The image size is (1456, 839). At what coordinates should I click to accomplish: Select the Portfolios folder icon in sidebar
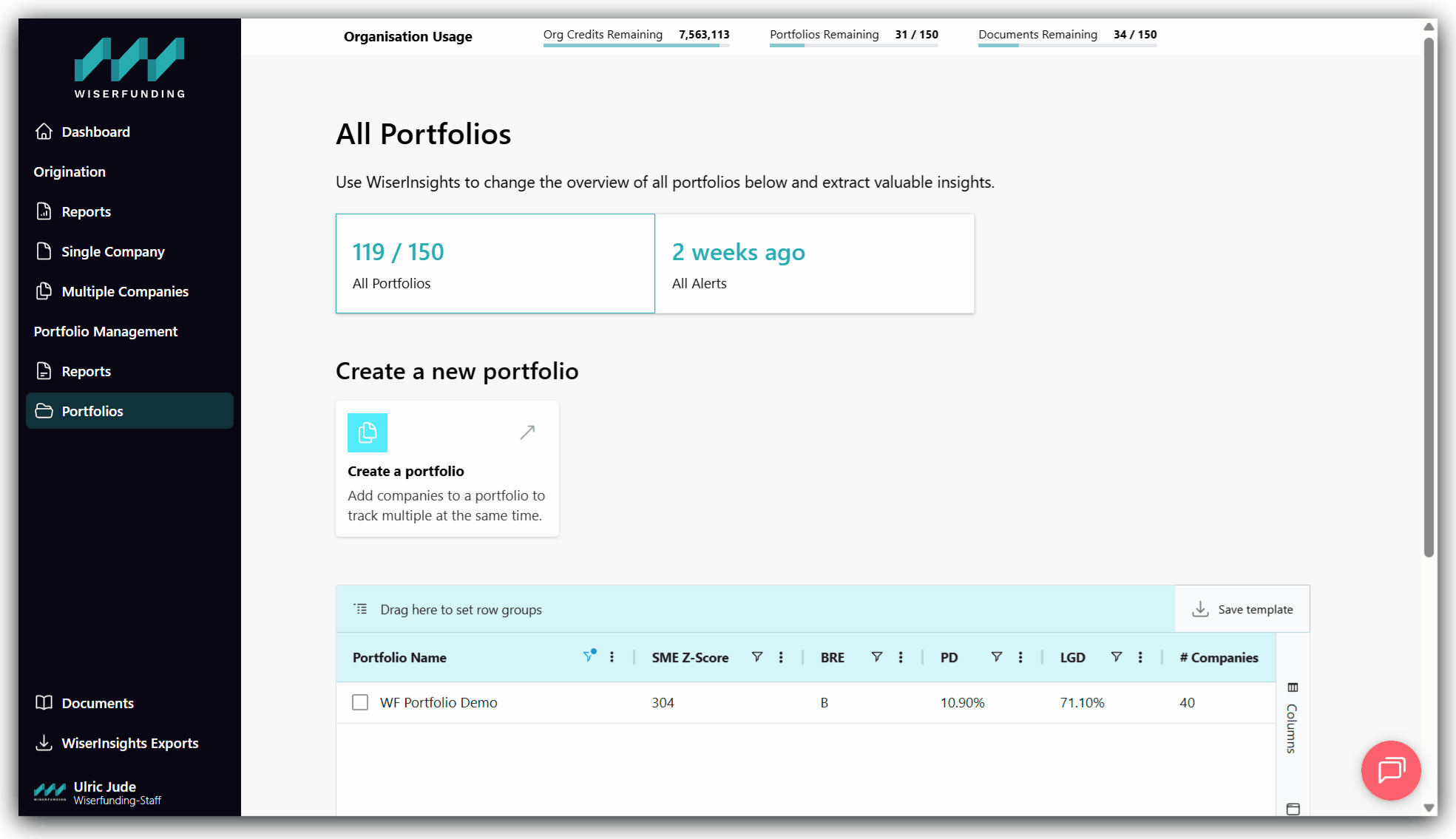click(x=44, y=411)
